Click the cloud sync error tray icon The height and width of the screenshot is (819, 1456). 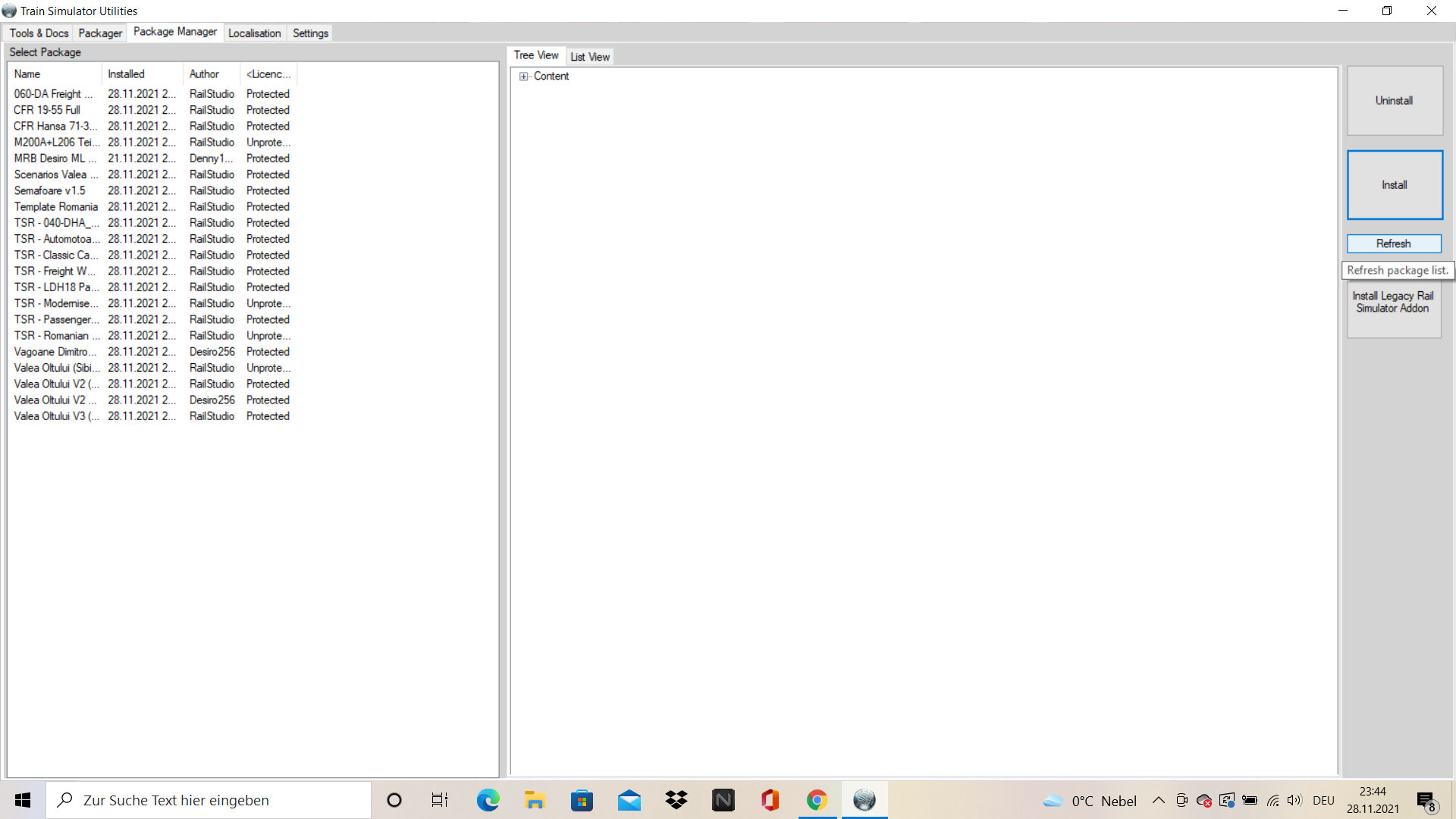(x=1204, y=800)
